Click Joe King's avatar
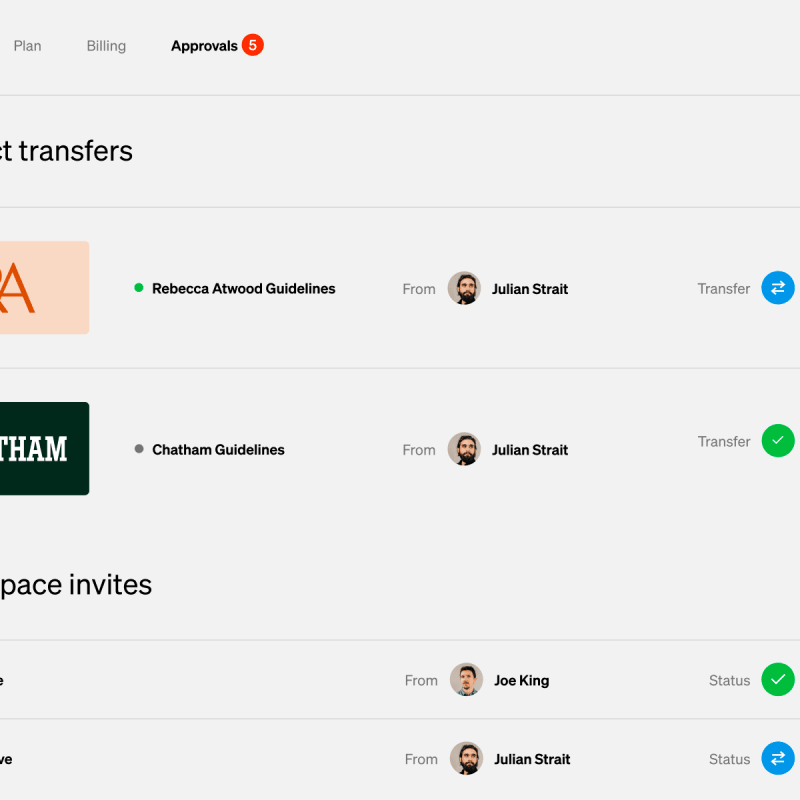The height and width of the screenshot is (800, 800). tap(466, 679)
